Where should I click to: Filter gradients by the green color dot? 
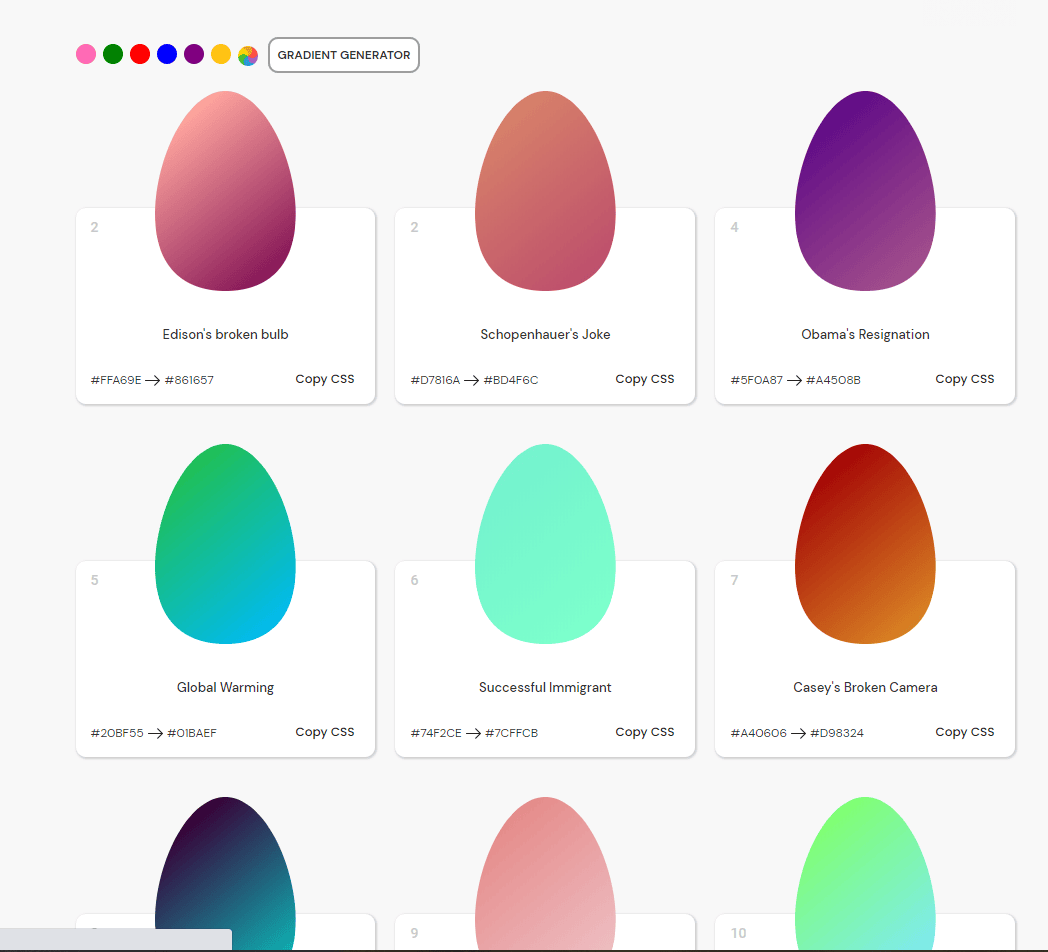pos(113,54)
